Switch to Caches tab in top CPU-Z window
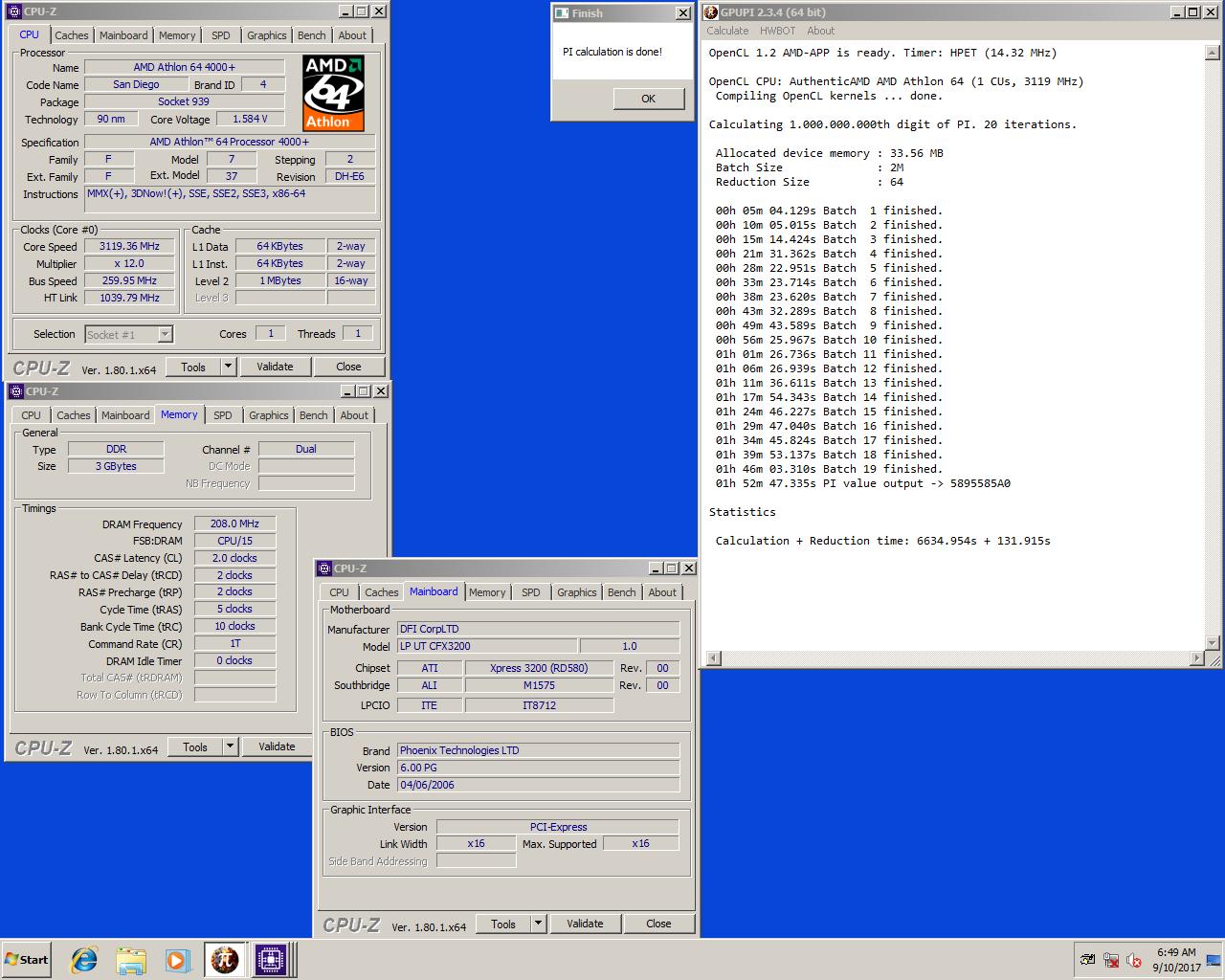Screen dimensions: 1225x980 click(x=71, y=35)
